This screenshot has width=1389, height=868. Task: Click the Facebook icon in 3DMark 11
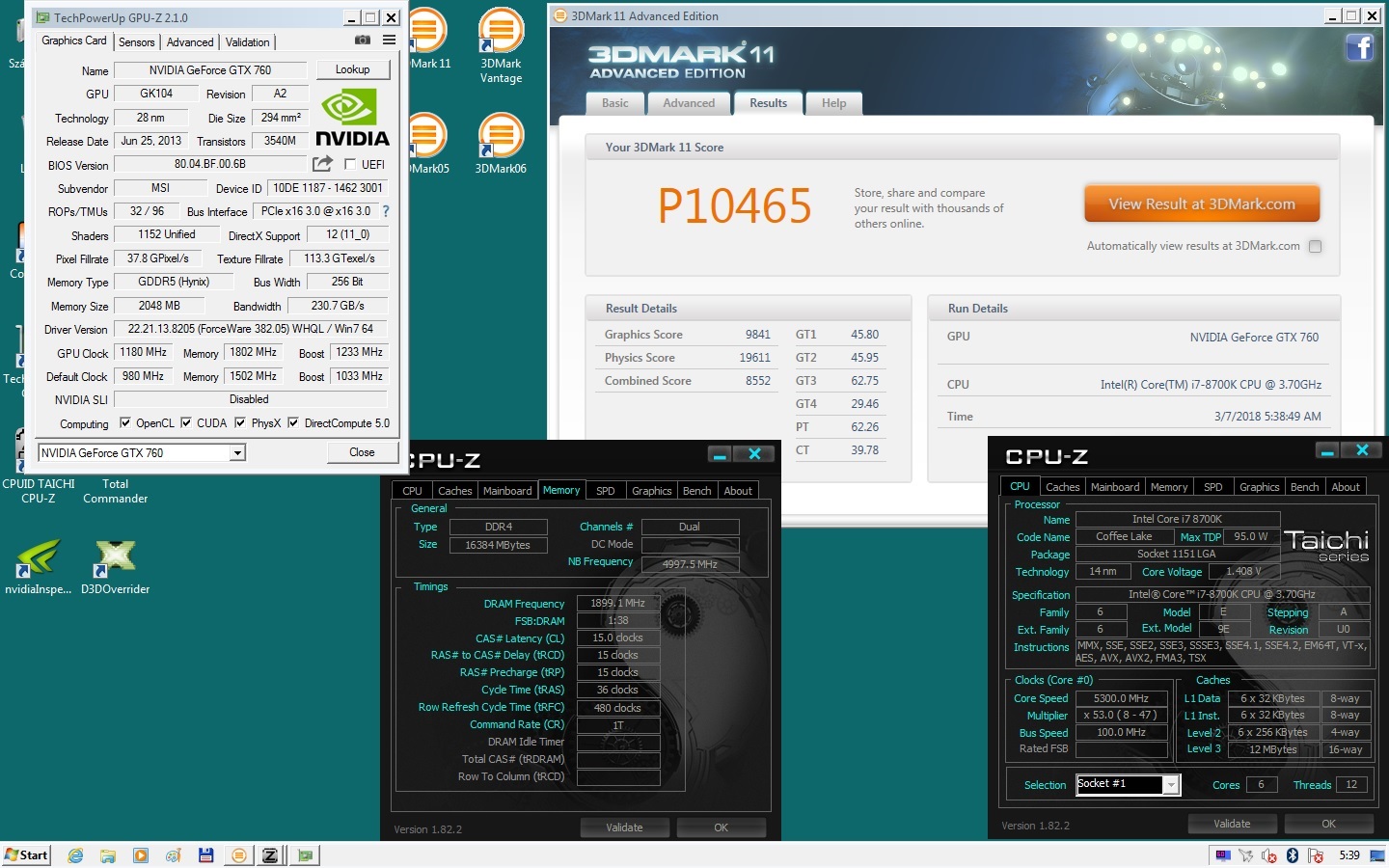click(1359, 47)
